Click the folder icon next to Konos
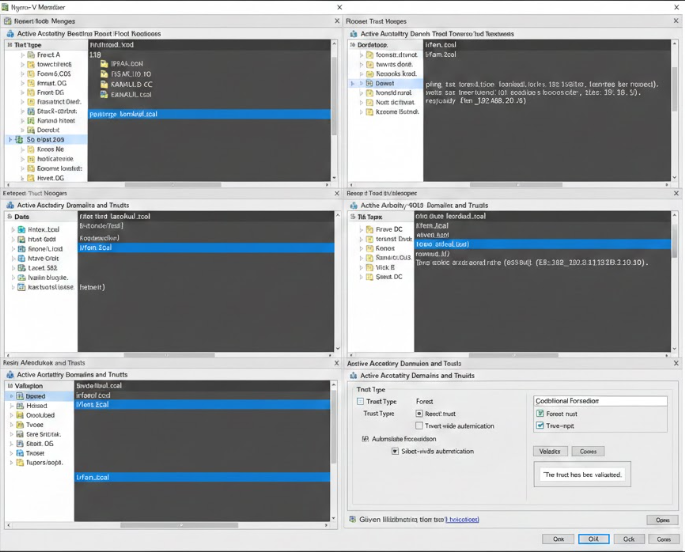 pyautogui.click(x=370, y=248)
